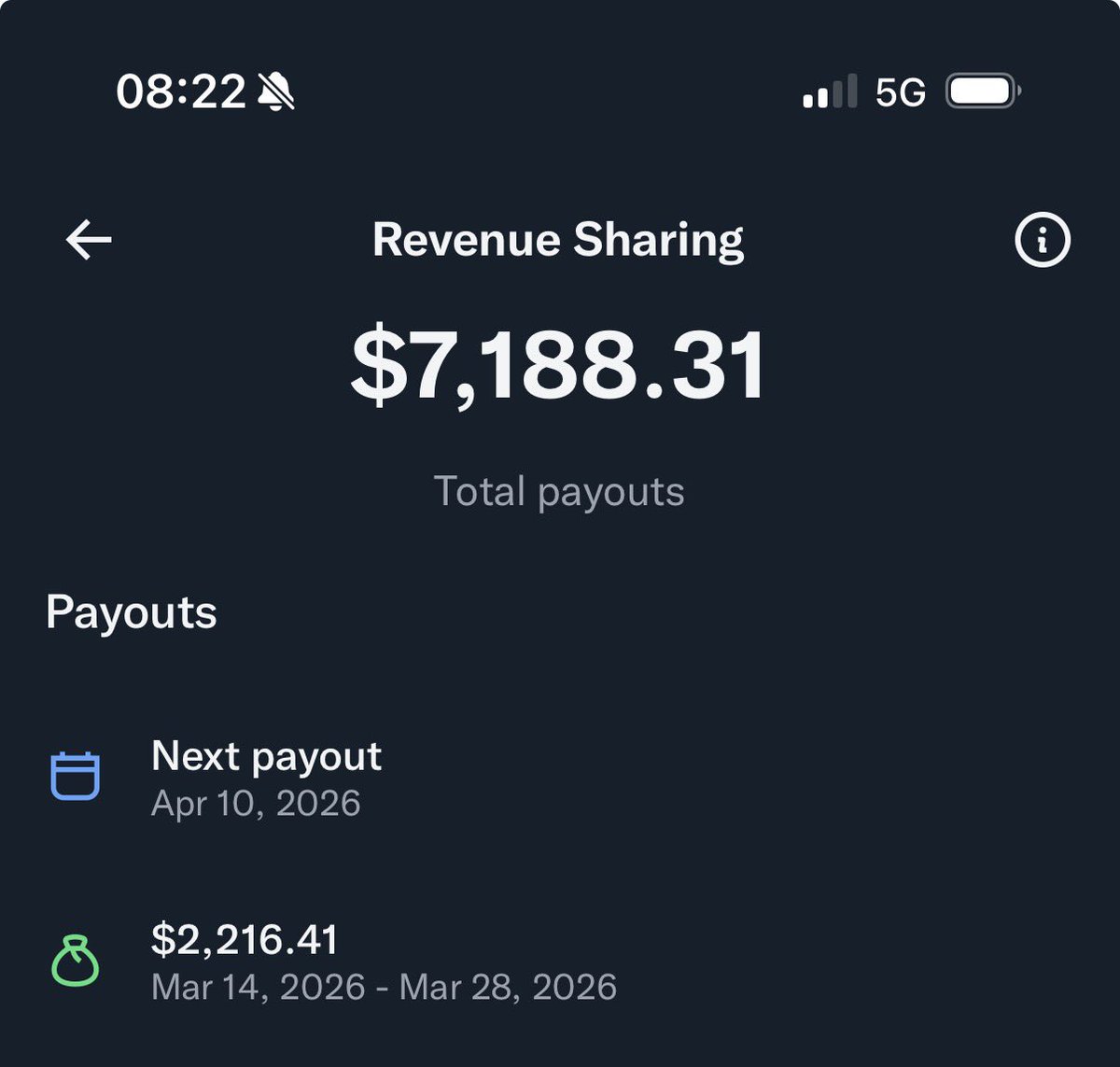The image size is (1120, 1067).
Task: Tap the blue calendar icon beside Next payout
Action: [x=75, y=776]
